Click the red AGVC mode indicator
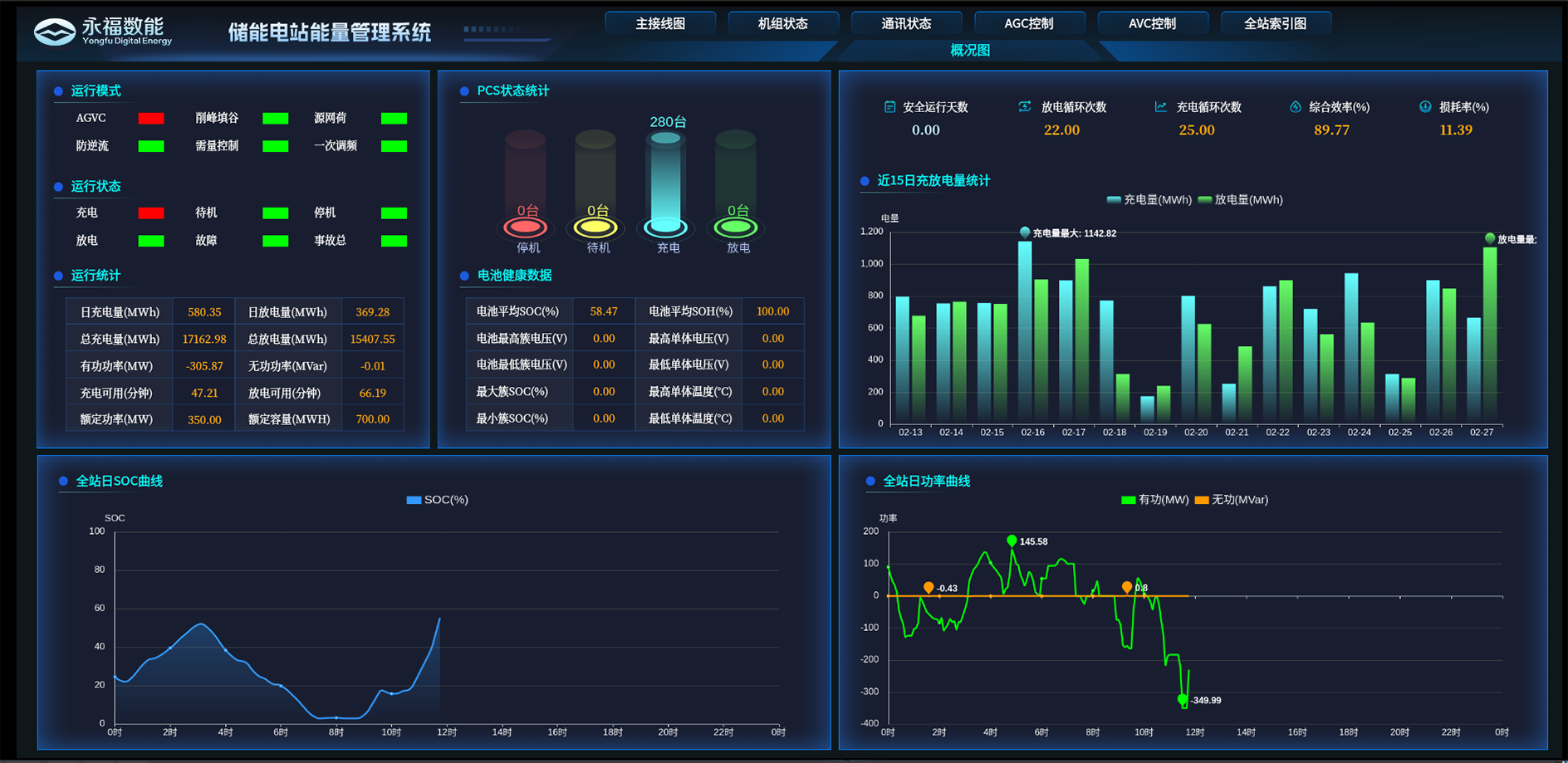This screenshot has width=1568, height=763. click(x=151, y=119)
